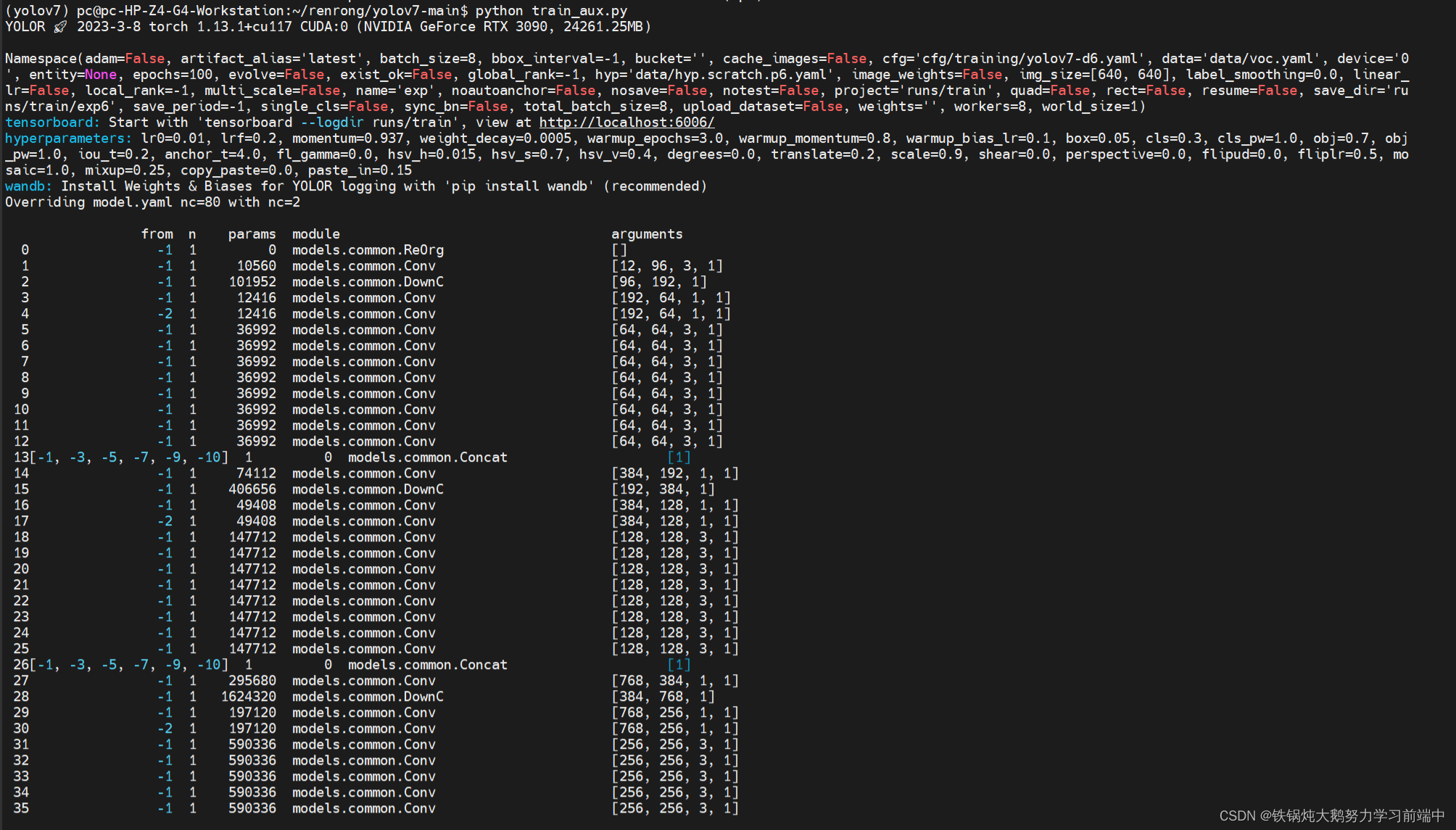Select 'models.common.DownC' in row 2
Viewport: 1456px width, 830px height.
click(x=368, y=282)
